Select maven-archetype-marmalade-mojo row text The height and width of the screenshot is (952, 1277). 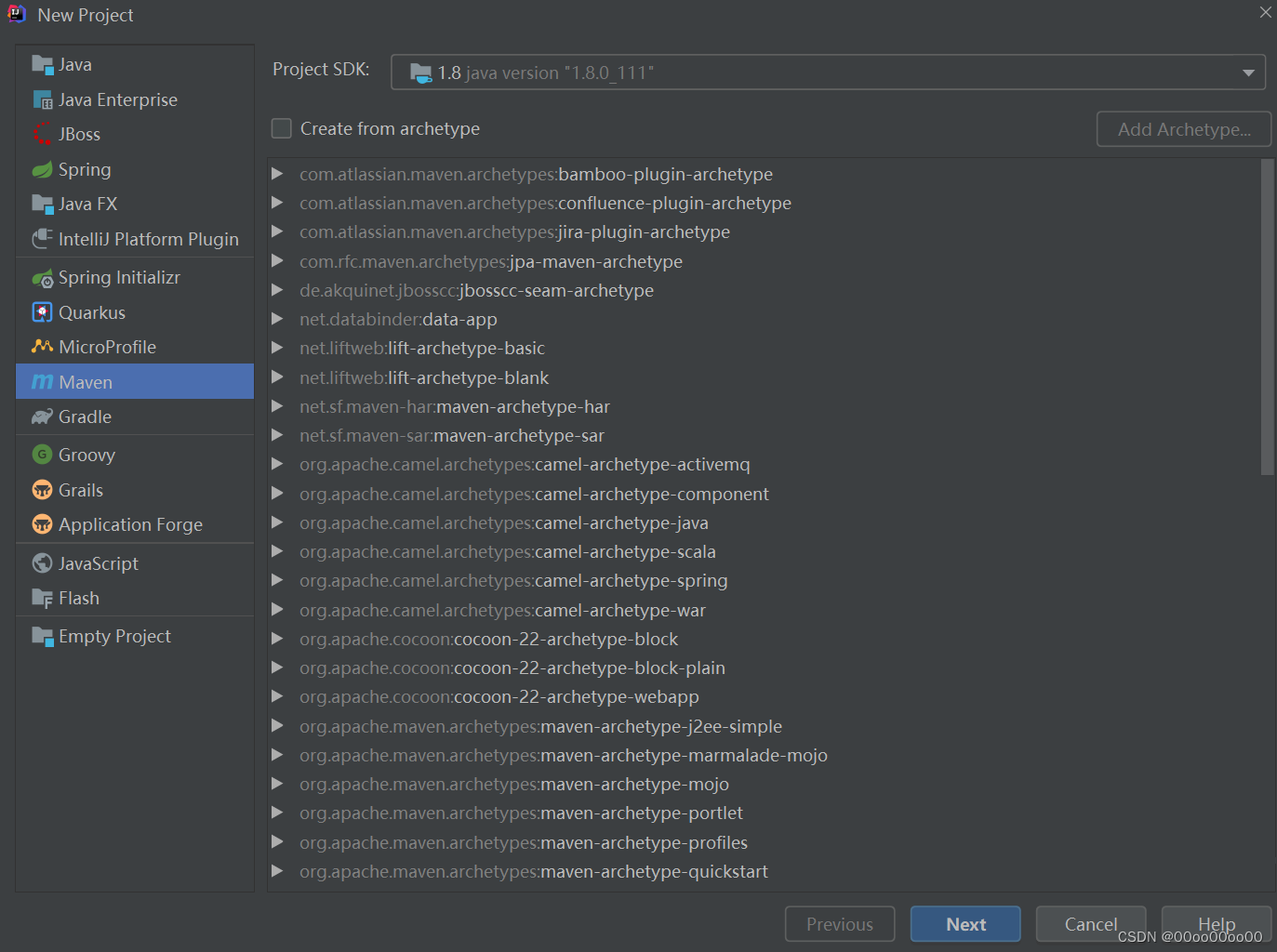click(564, 755)
